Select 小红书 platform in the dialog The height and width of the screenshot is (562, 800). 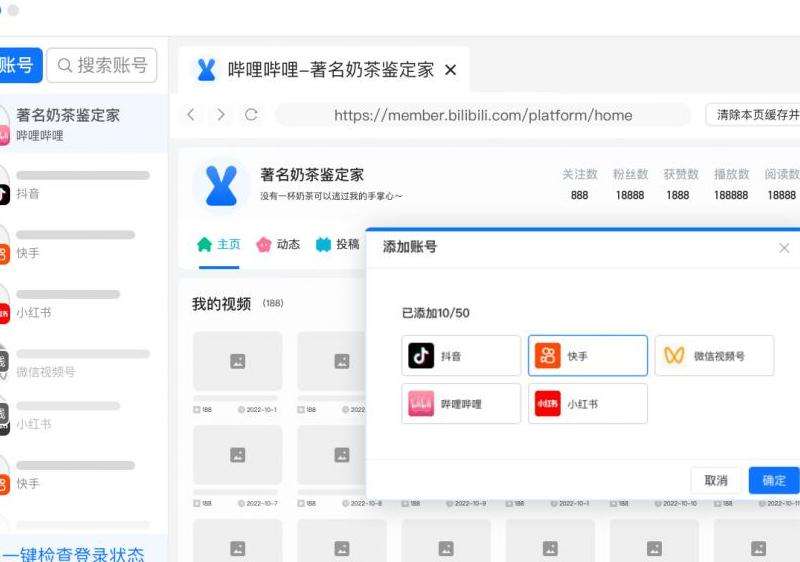(x=588, y=404)
